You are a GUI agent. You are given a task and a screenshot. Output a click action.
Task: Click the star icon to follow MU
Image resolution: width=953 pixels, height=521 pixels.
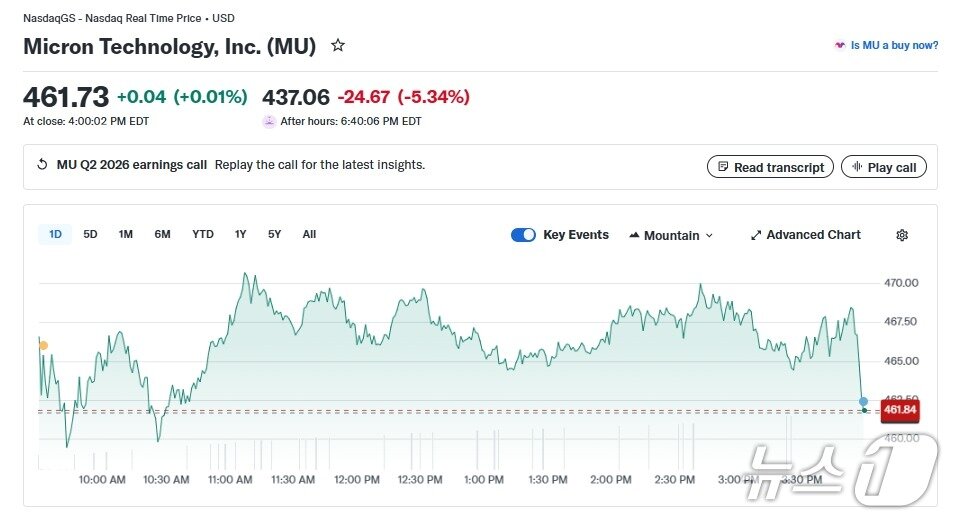(338, 46)
